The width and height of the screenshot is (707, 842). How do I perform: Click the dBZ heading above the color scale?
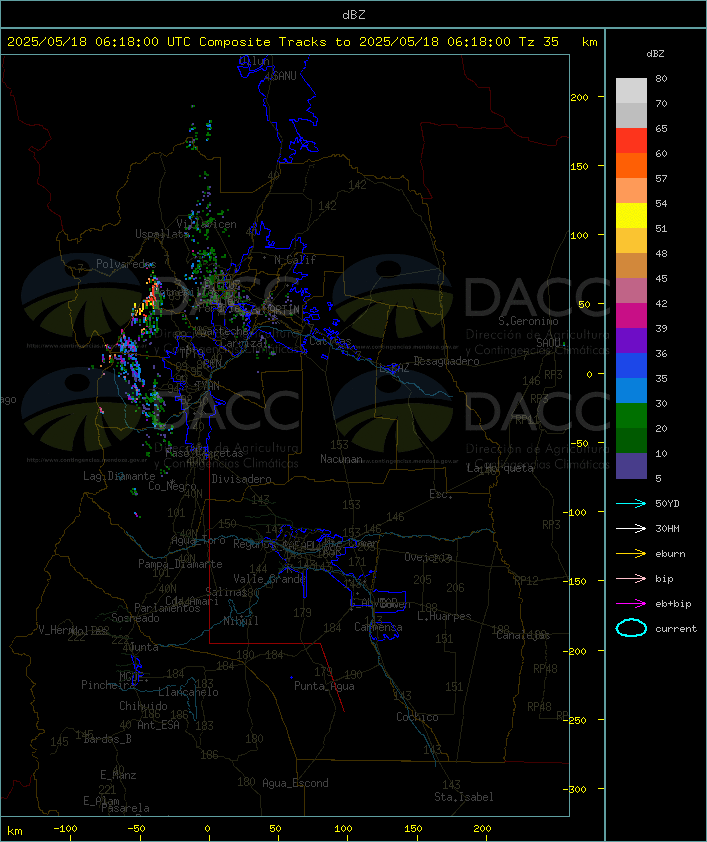tap(655, 54)
